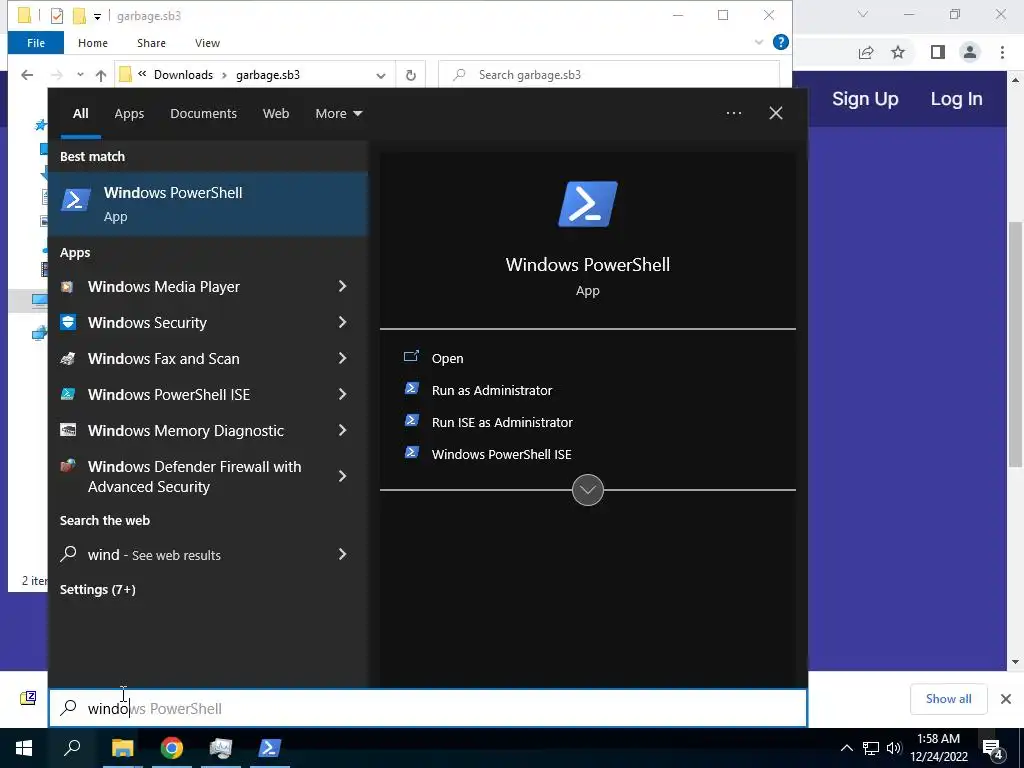Switch to the Web search tab
The height and width of the screenshot is (768, 1024).
(276, 114)
